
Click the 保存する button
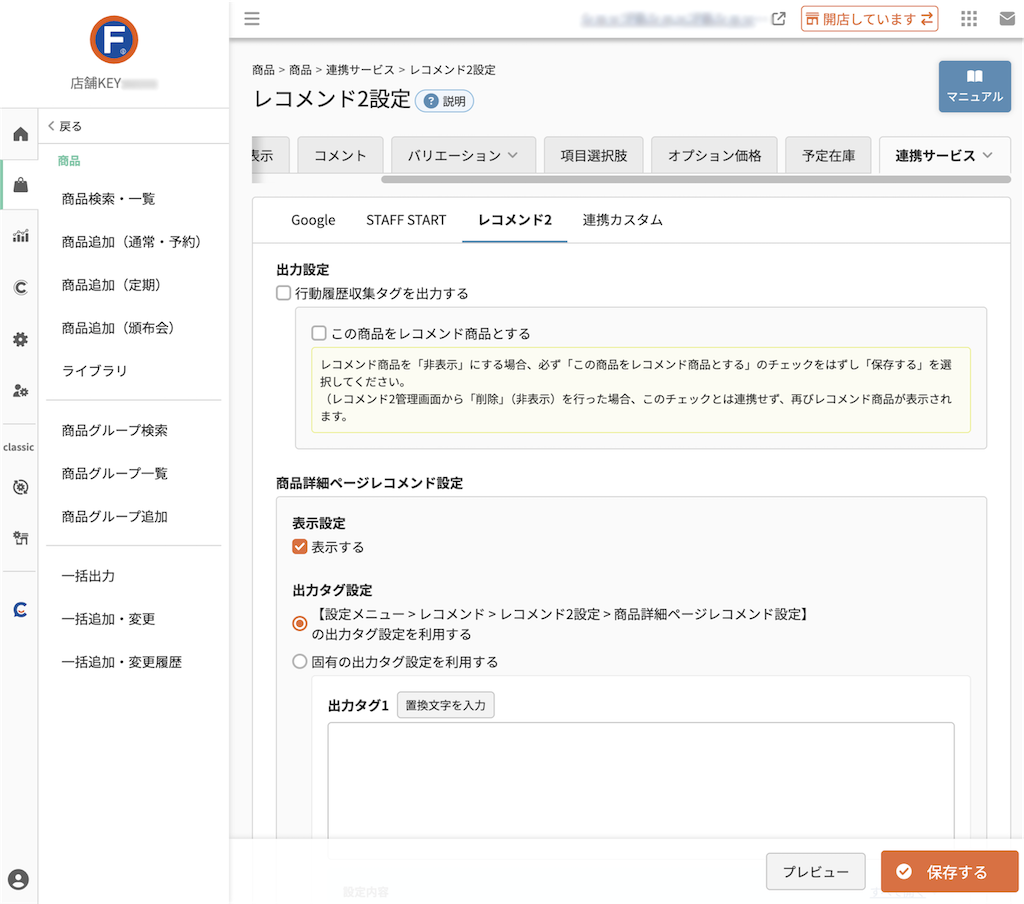click(x=950, y=871)
